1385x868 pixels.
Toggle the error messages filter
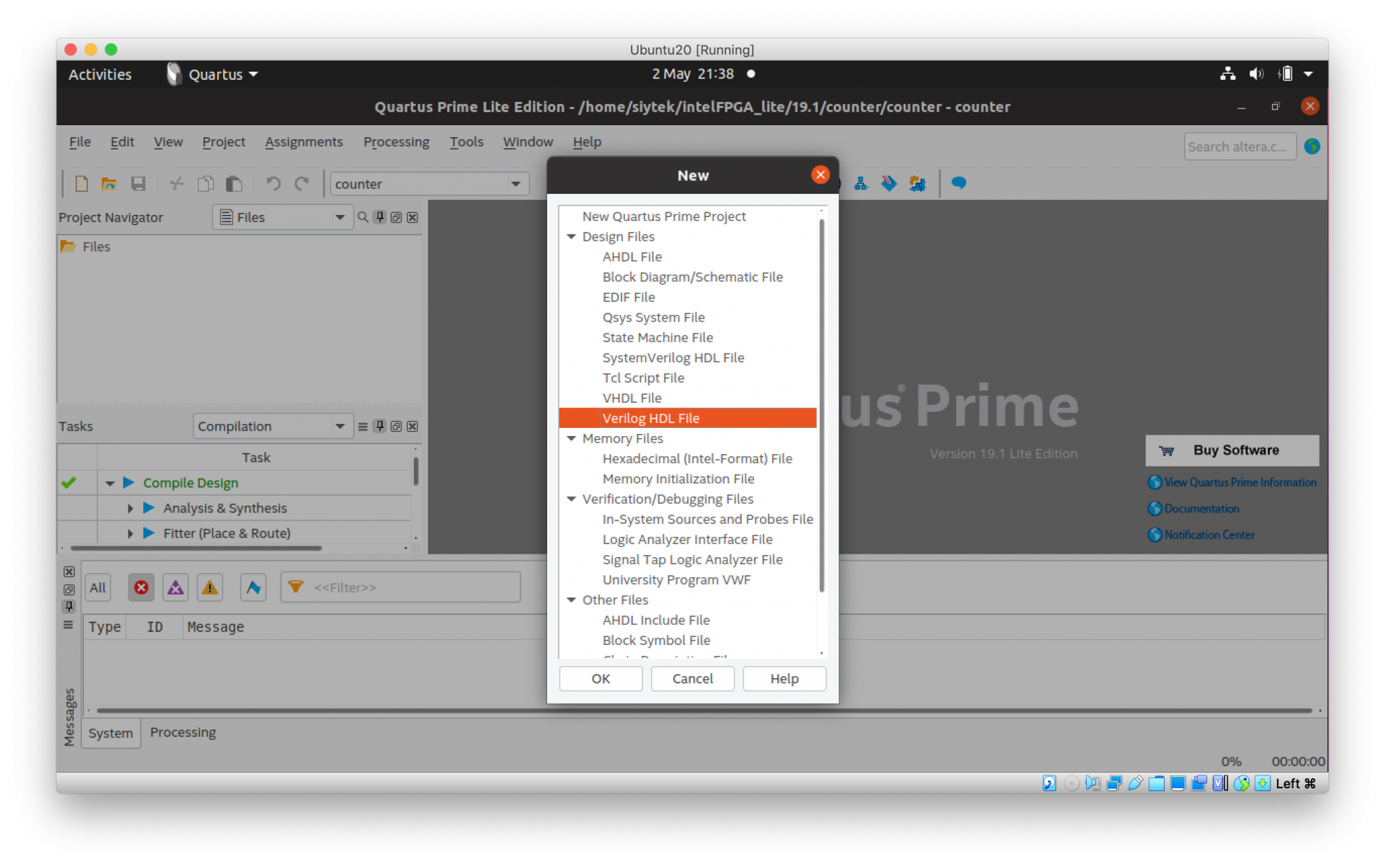(141, 587)
